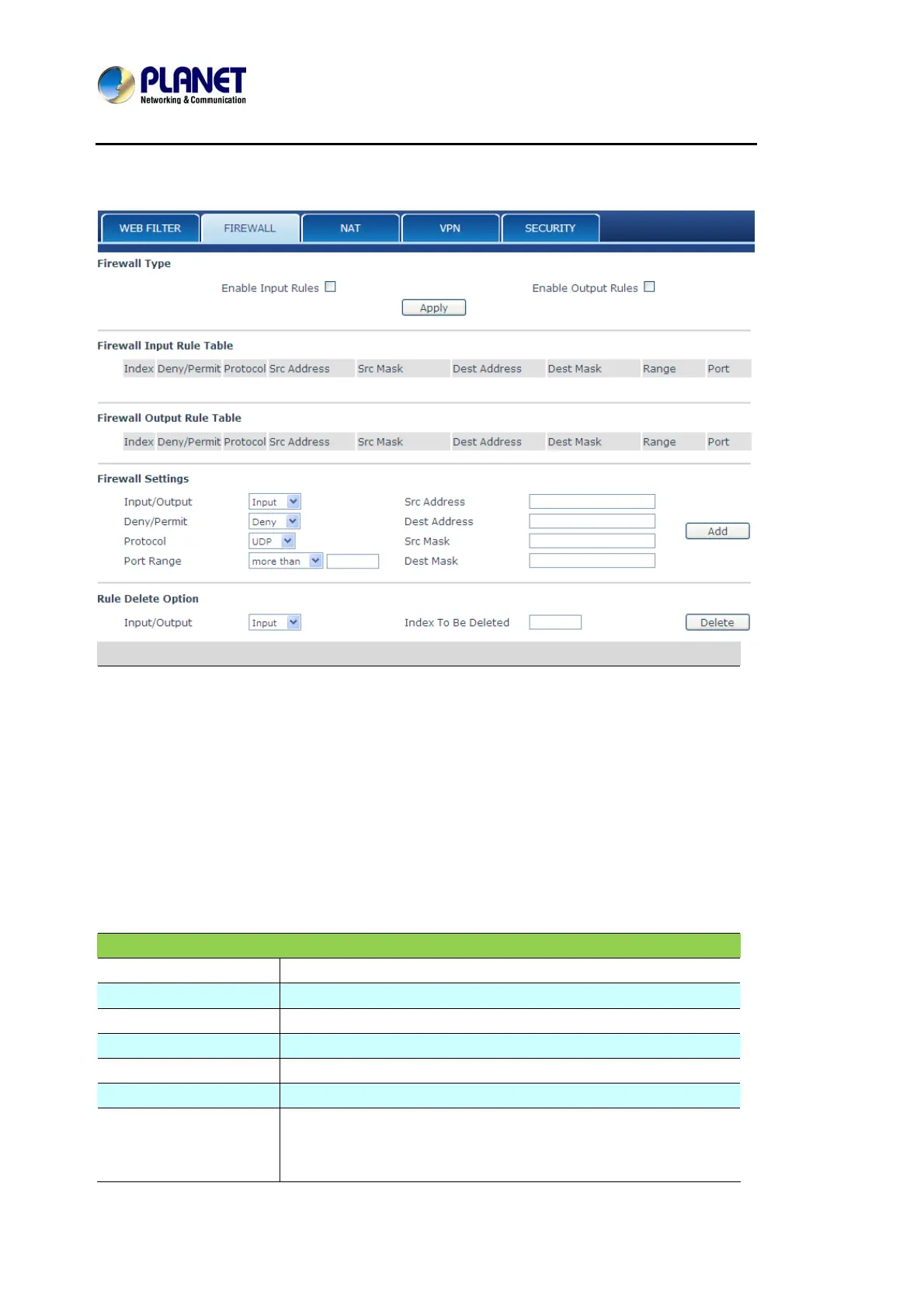Switch to the WEB FILTER tab
Viewport: 924px width, 1308px height.
(x=150, y=228)
